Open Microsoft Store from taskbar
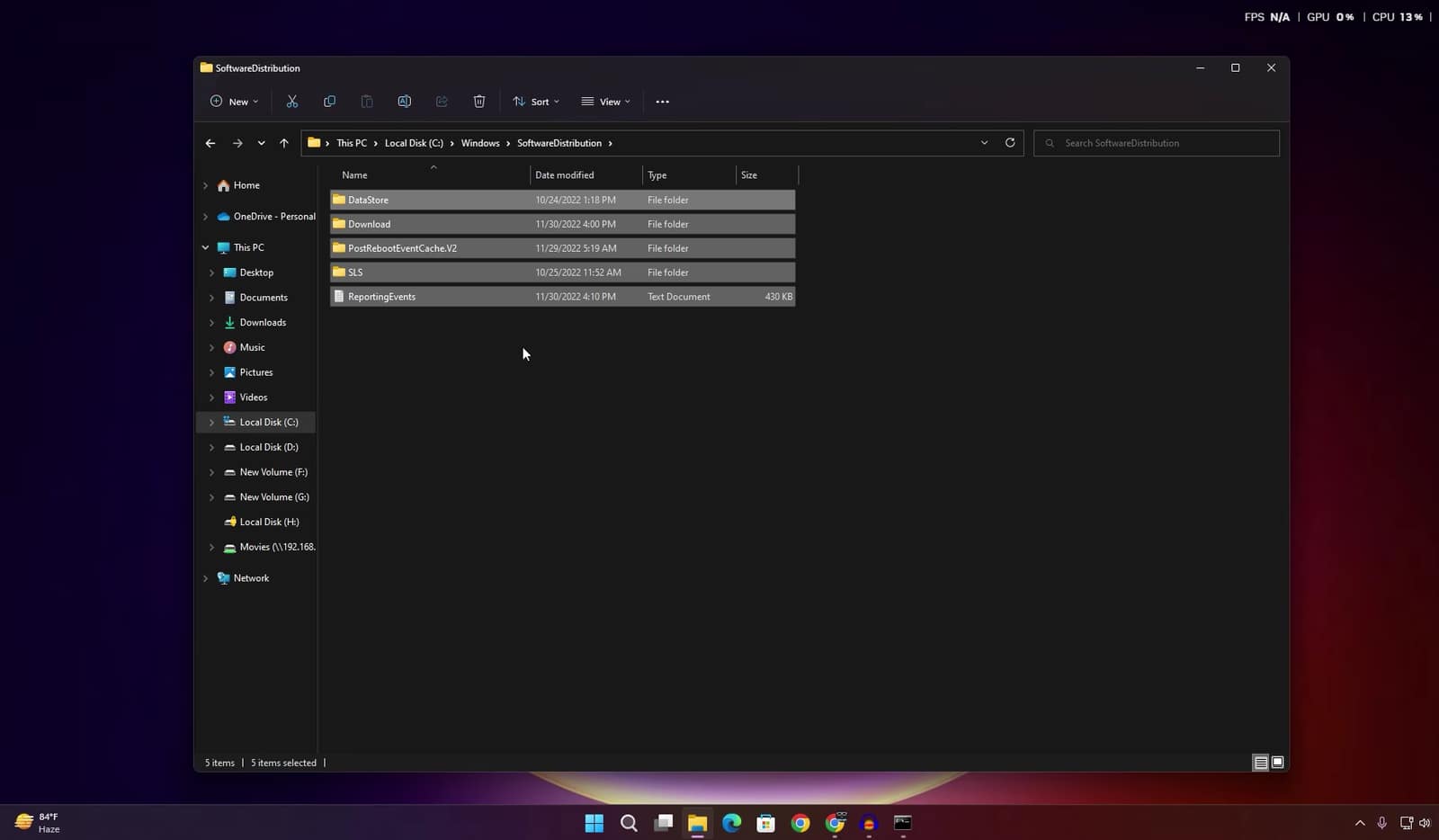The height and width of the screenshot is (840, 1439). [765, 823]
